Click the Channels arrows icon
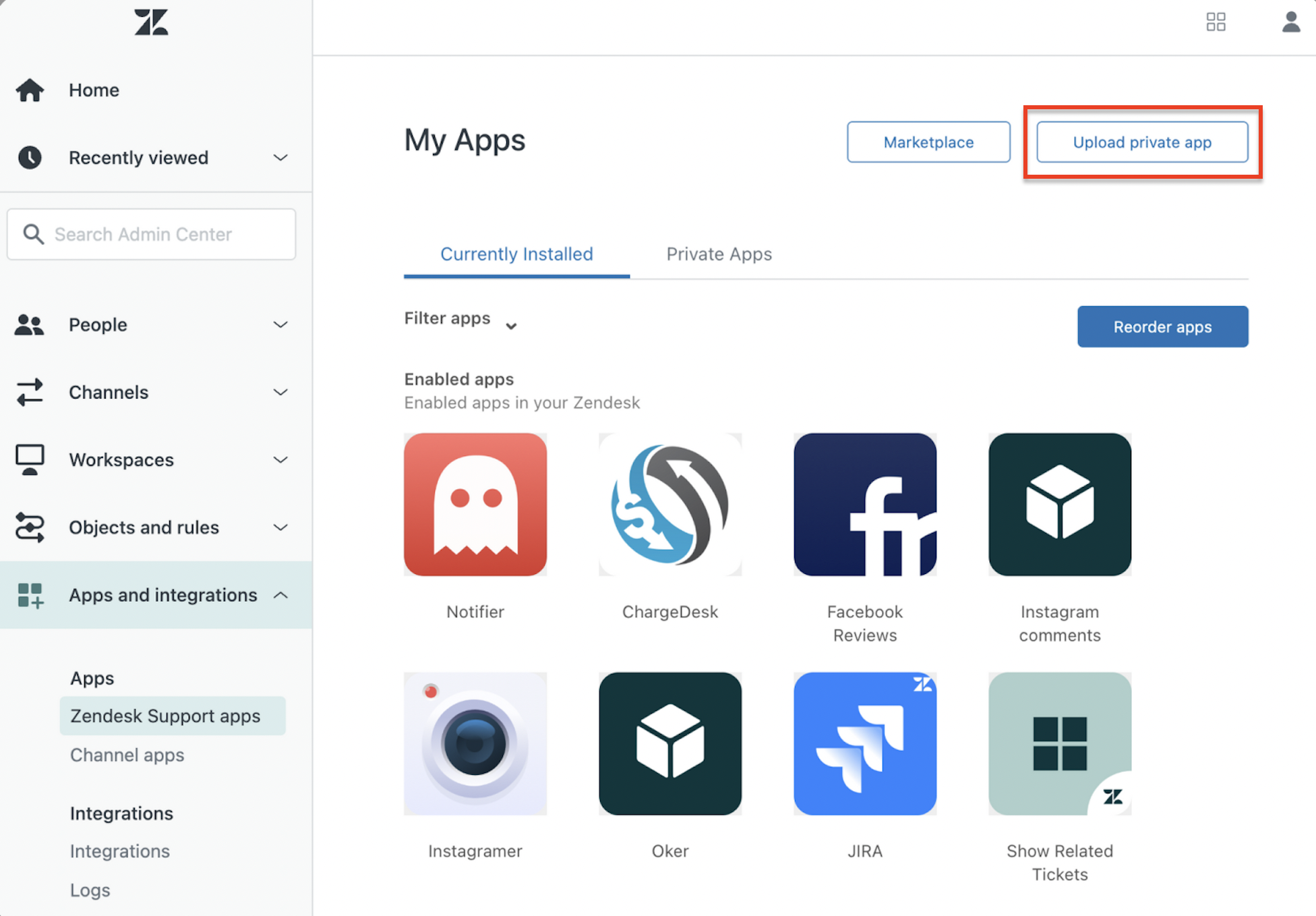 [x=30, y=392]
